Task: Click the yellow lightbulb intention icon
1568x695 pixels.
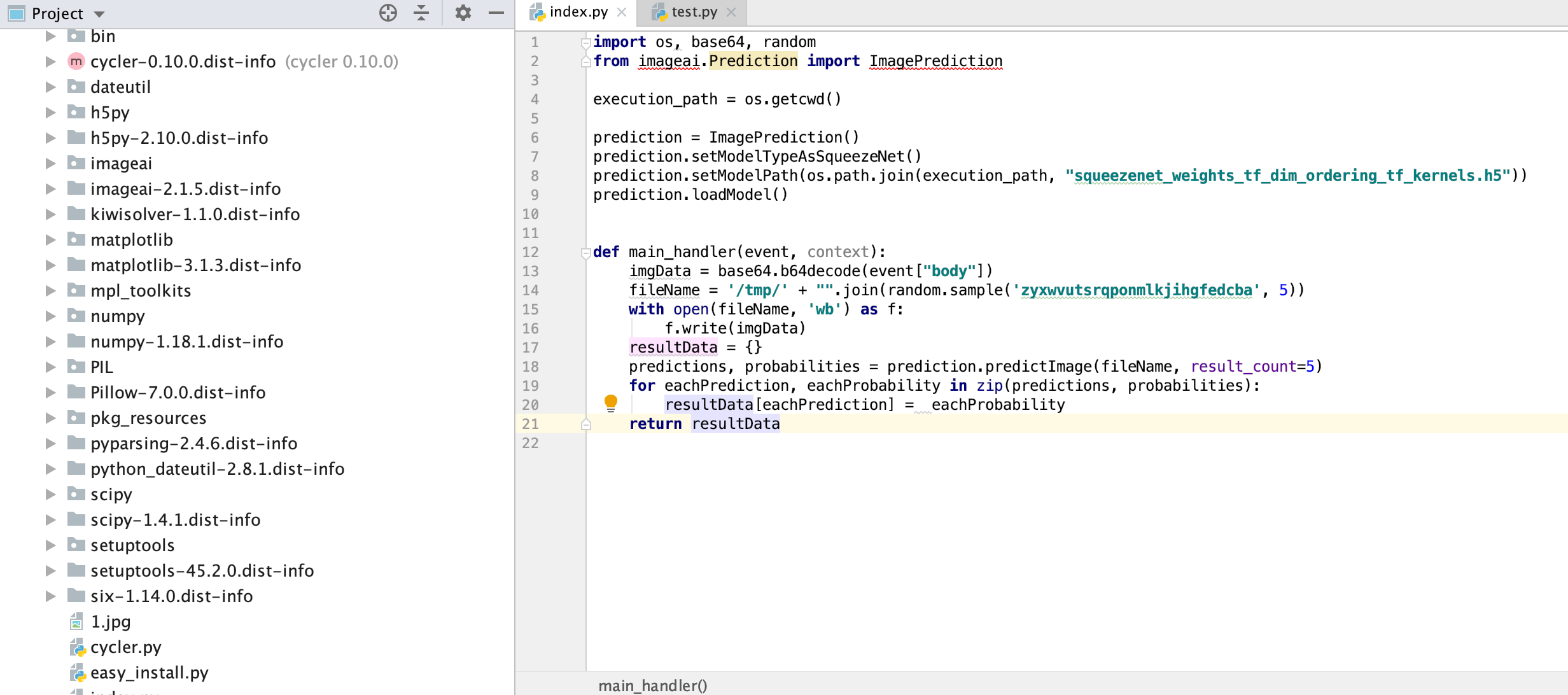Action: [x=610, y=402]
